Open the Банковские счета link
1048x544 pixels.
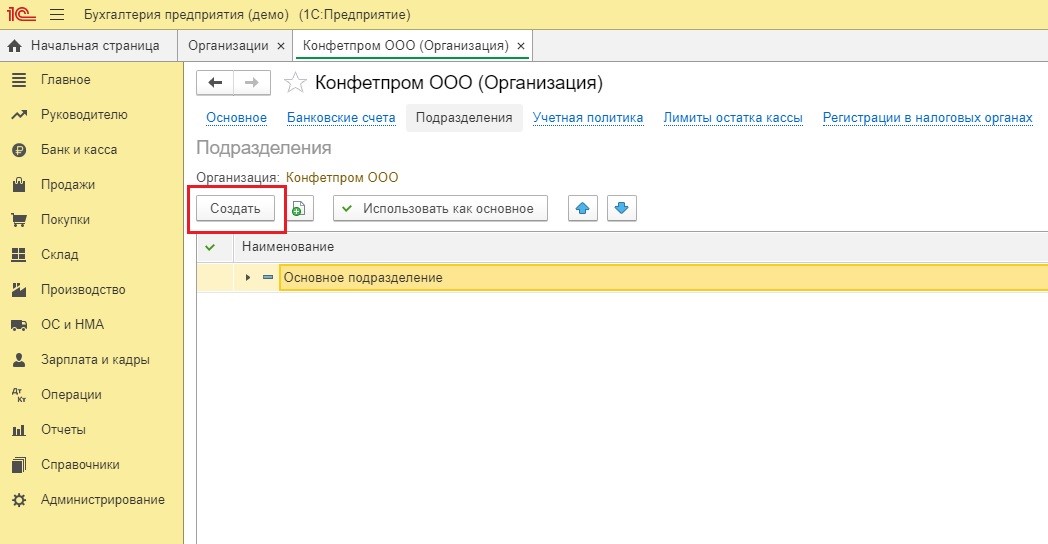coord(341,118)
